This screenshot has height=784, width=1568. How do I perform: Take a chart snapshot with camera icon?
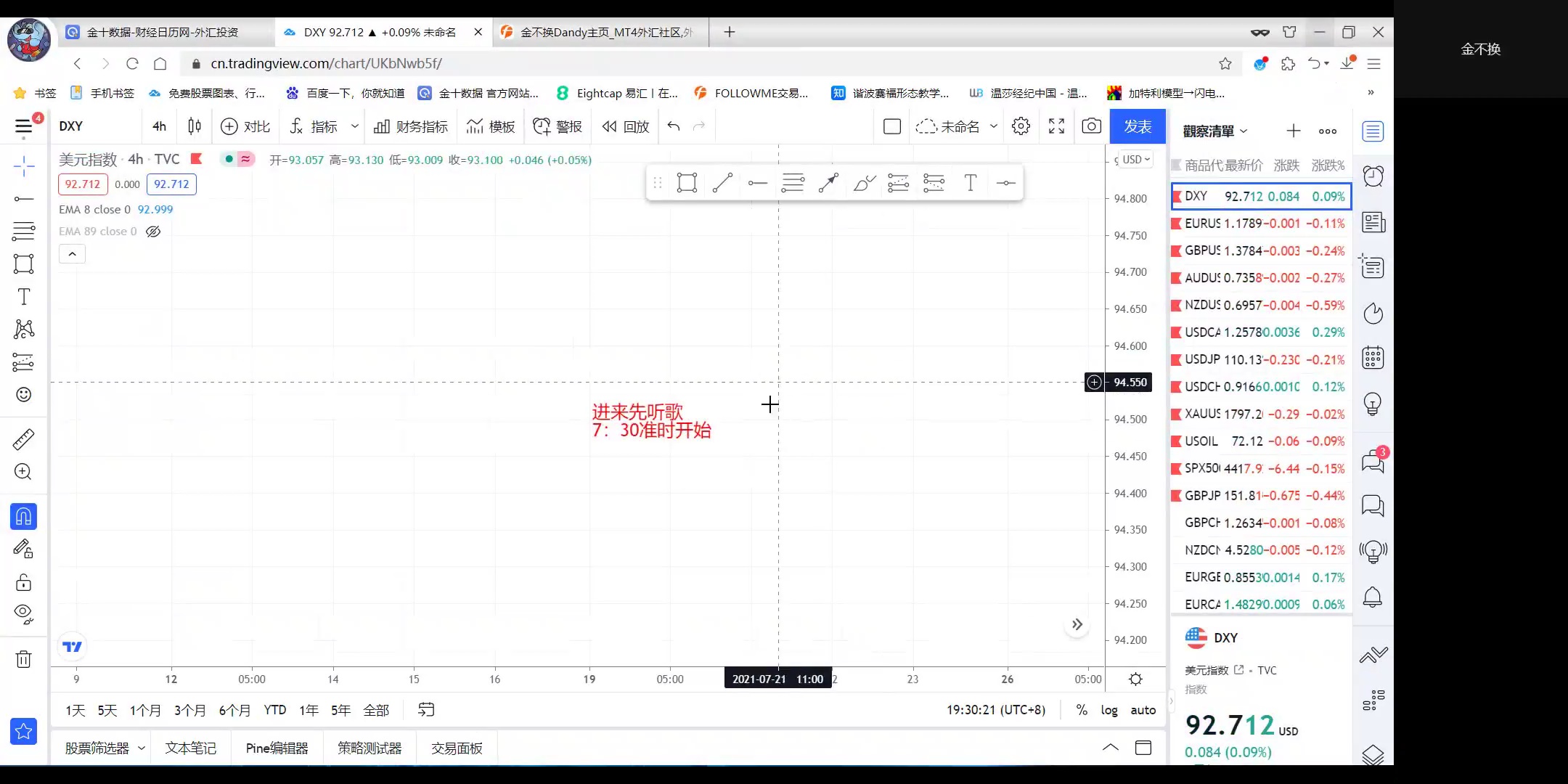click(1091, 126)
